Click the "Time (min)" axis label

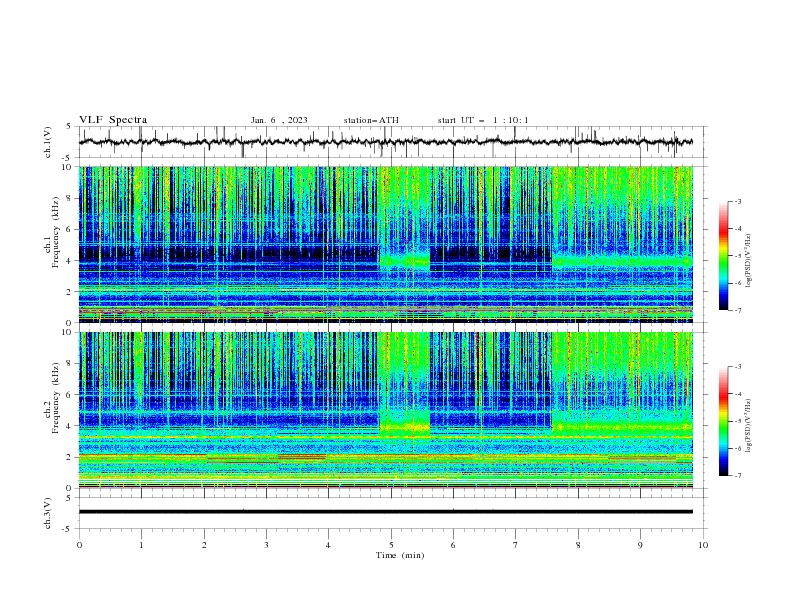(400, 555)
